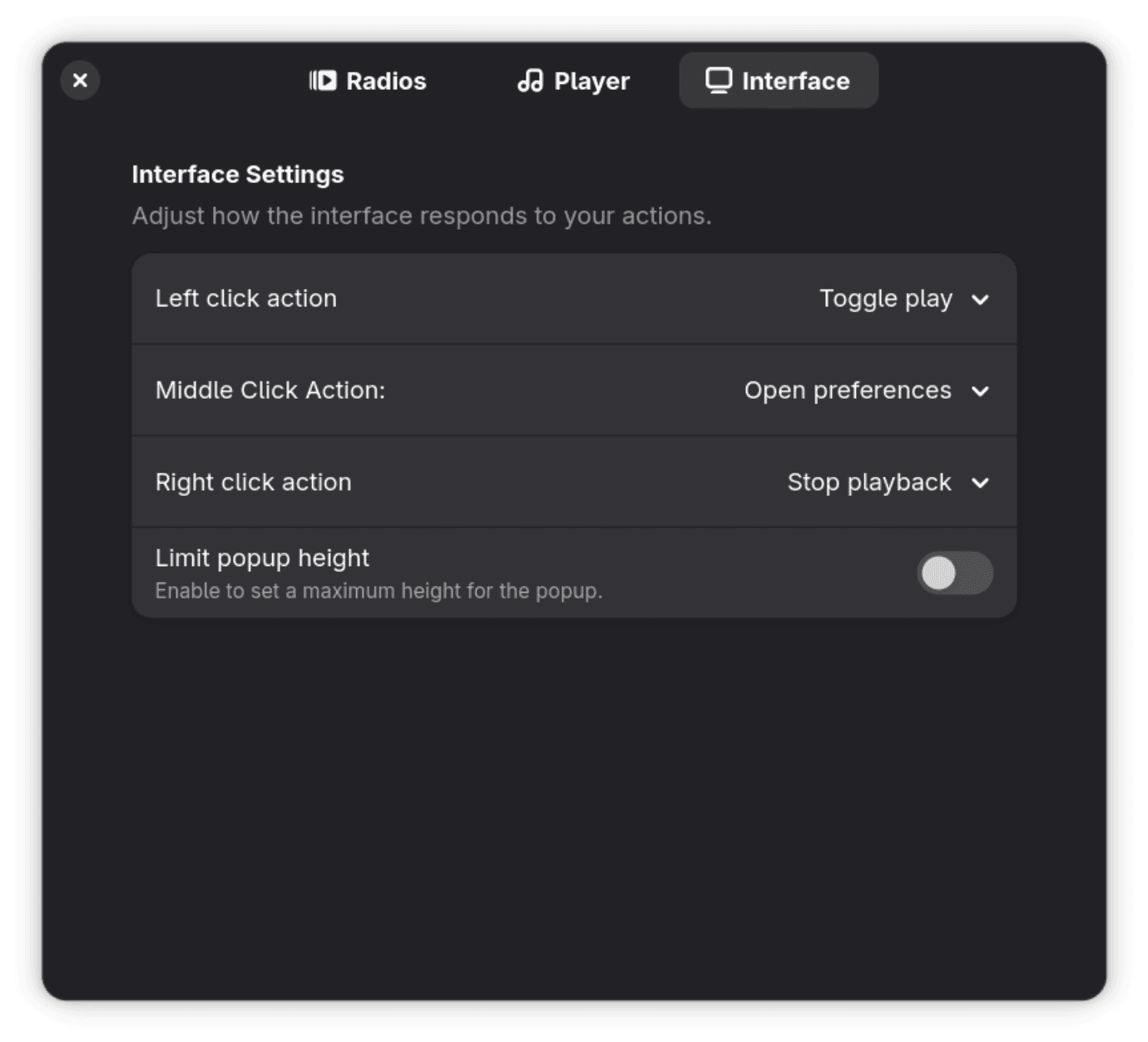Enable the Limit popup height switch

[x=955, y=573]
